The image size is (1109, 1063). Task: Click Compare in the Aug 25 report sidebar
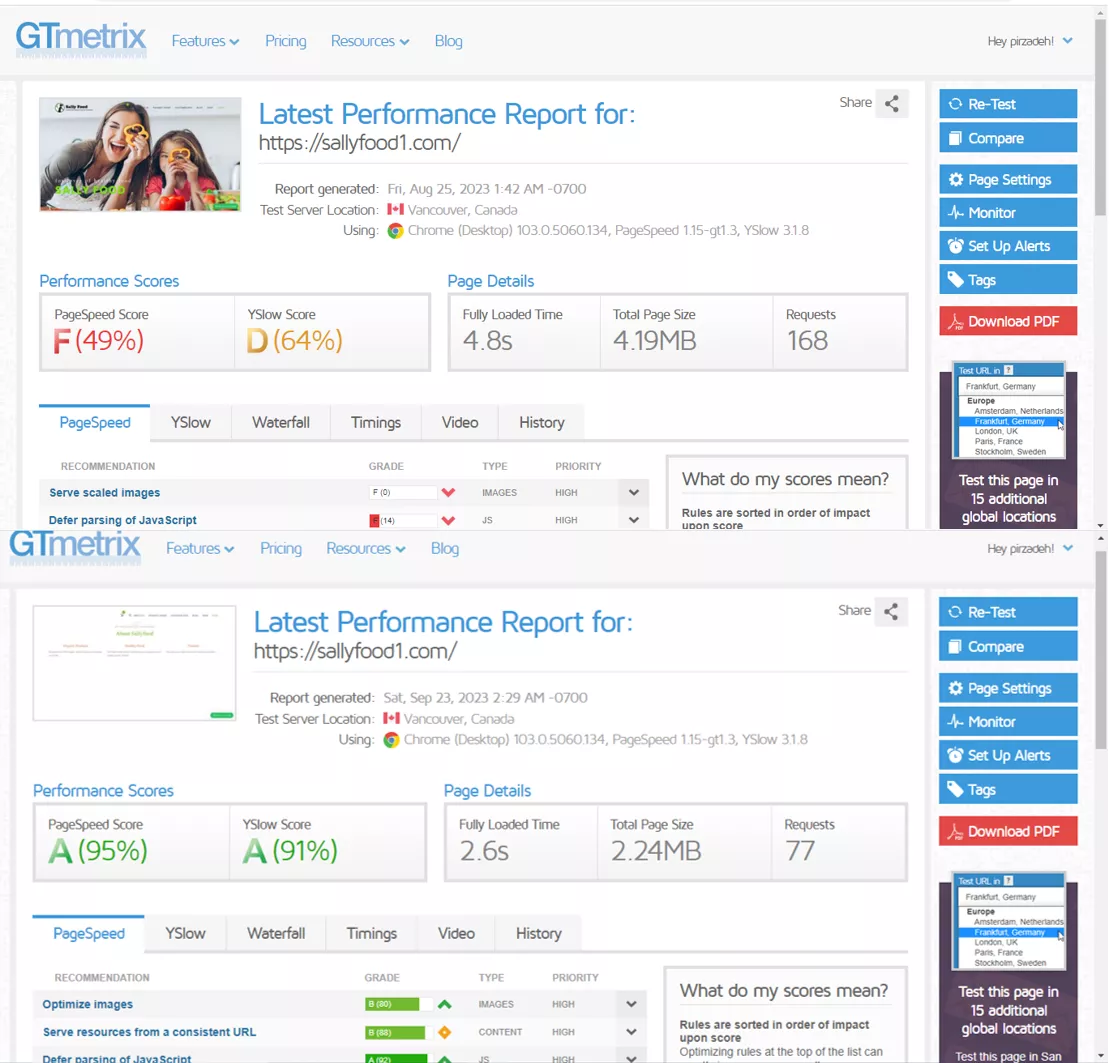pyautogui.click(x=1008, y=138)
